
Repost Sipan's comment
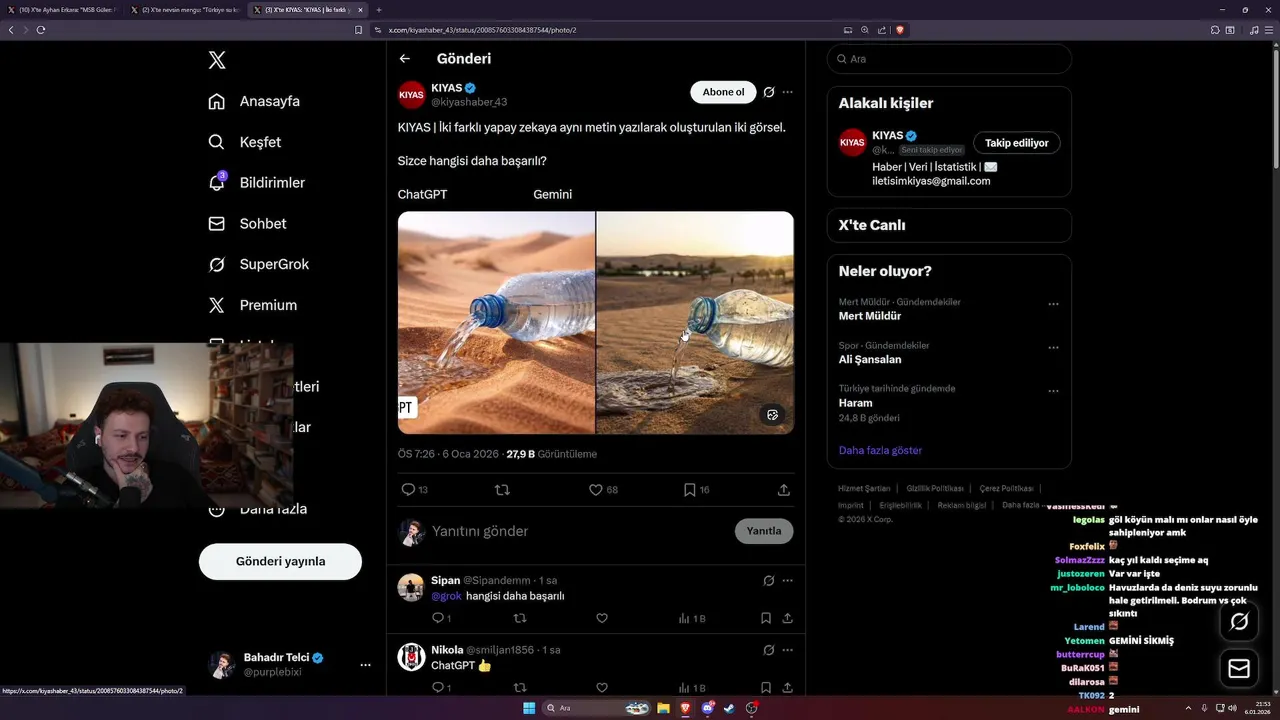tap(519, 618)
